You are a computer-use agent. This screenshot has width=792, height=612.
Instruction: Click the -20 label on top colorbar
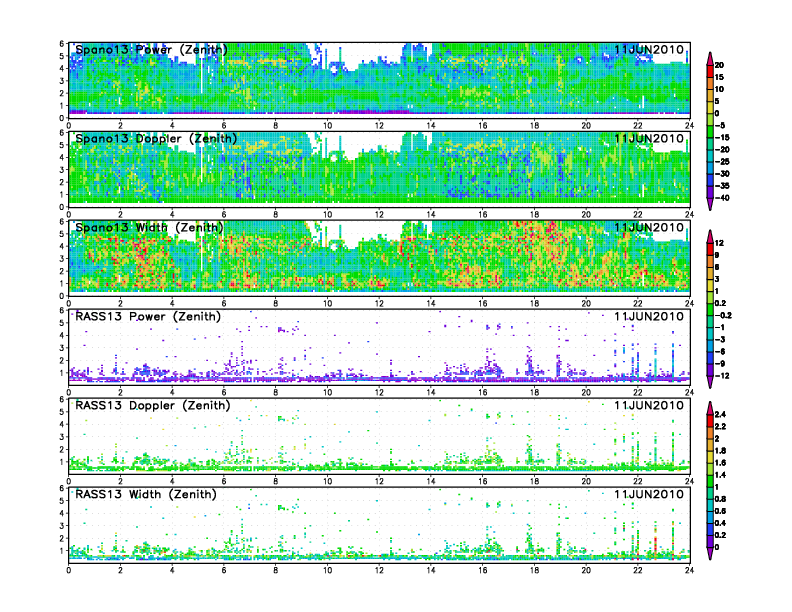(x=722, y=149)
